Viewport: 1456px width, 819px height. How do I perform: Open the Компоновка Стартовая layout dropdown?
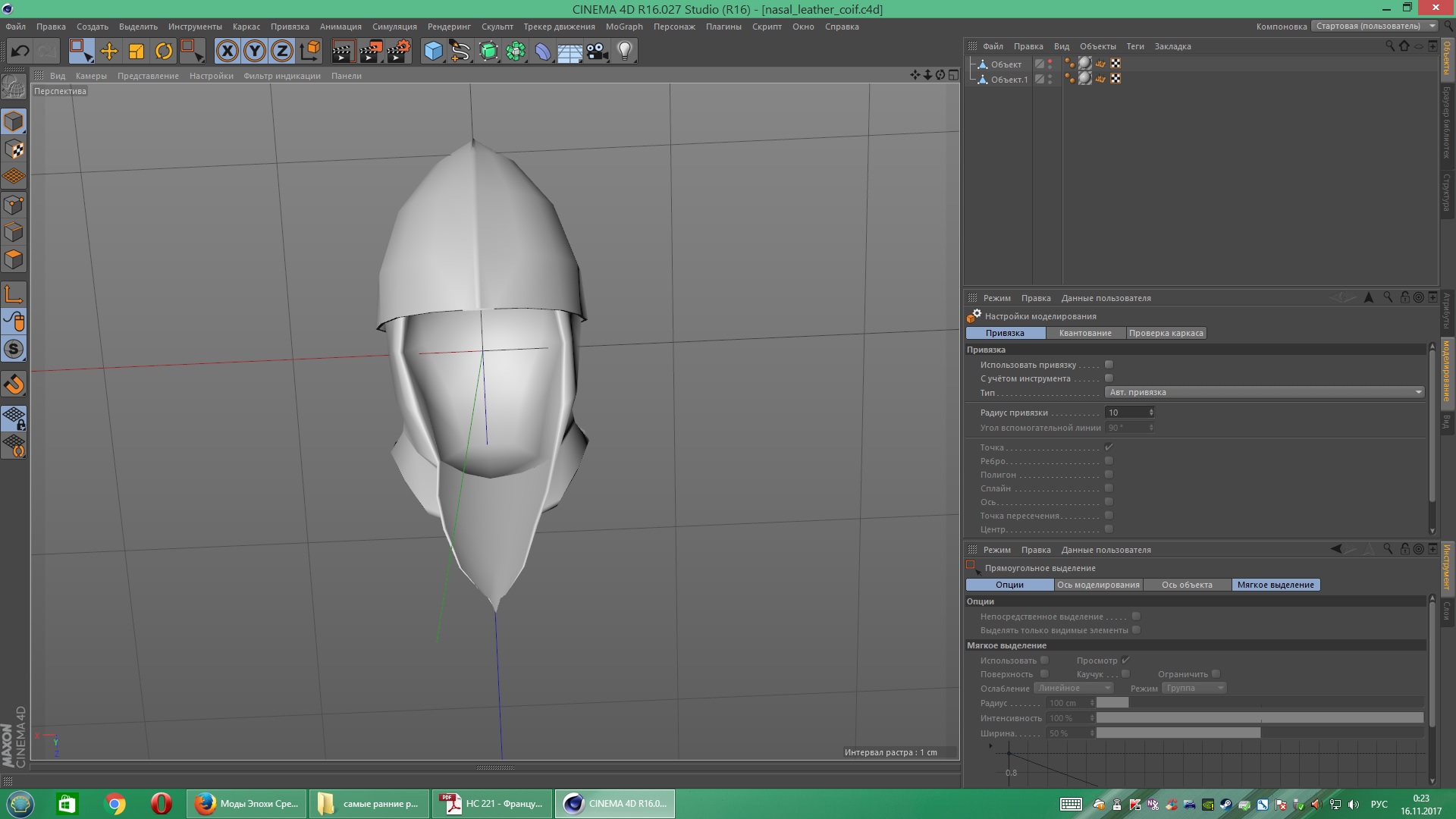point(1375,26)
